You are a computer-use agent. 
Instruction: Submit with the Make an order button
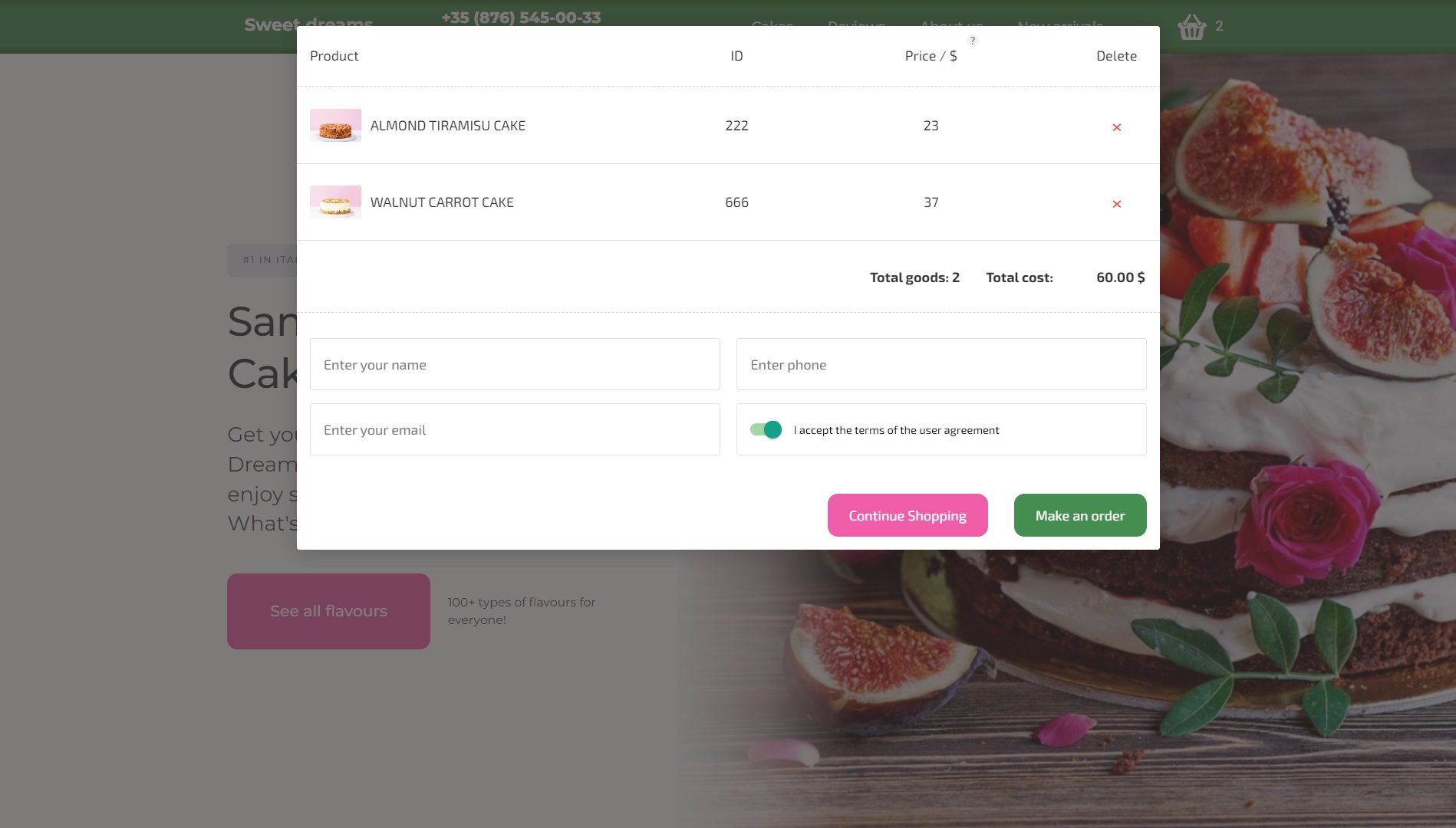pos(1079,515)
